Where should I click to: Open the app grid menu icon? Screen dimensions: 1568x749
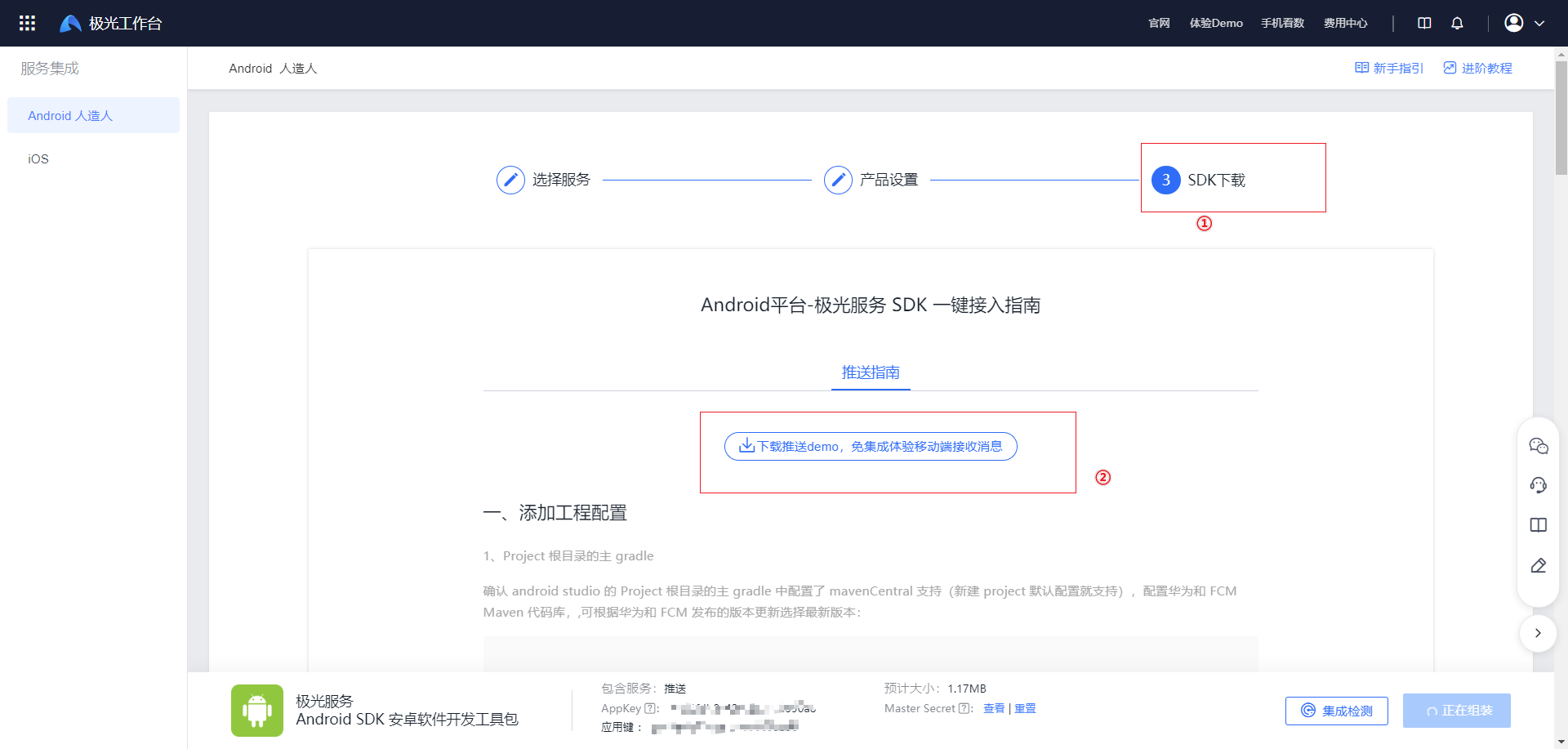pos(27,23)
